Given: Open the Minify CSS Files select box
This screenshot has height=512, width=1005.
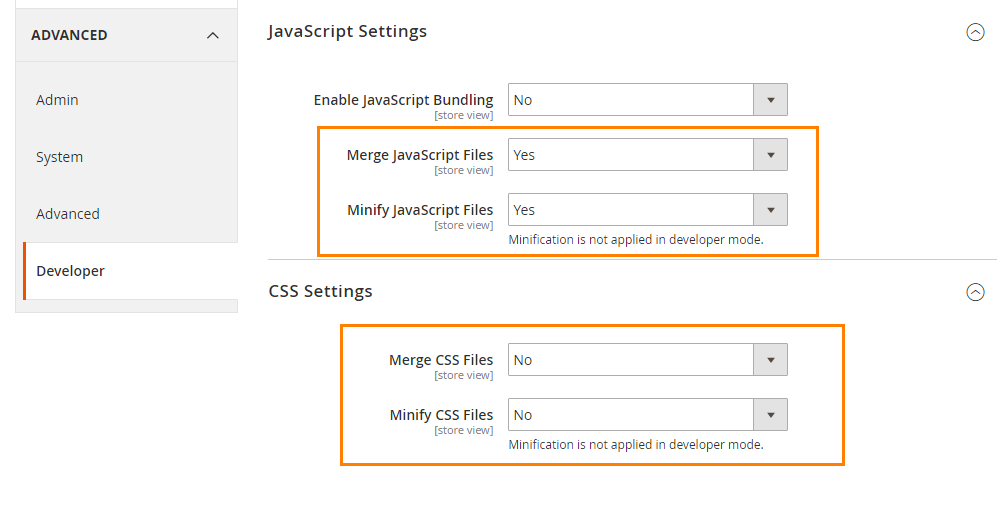Looking at the screenshot, I should [631, 415].
